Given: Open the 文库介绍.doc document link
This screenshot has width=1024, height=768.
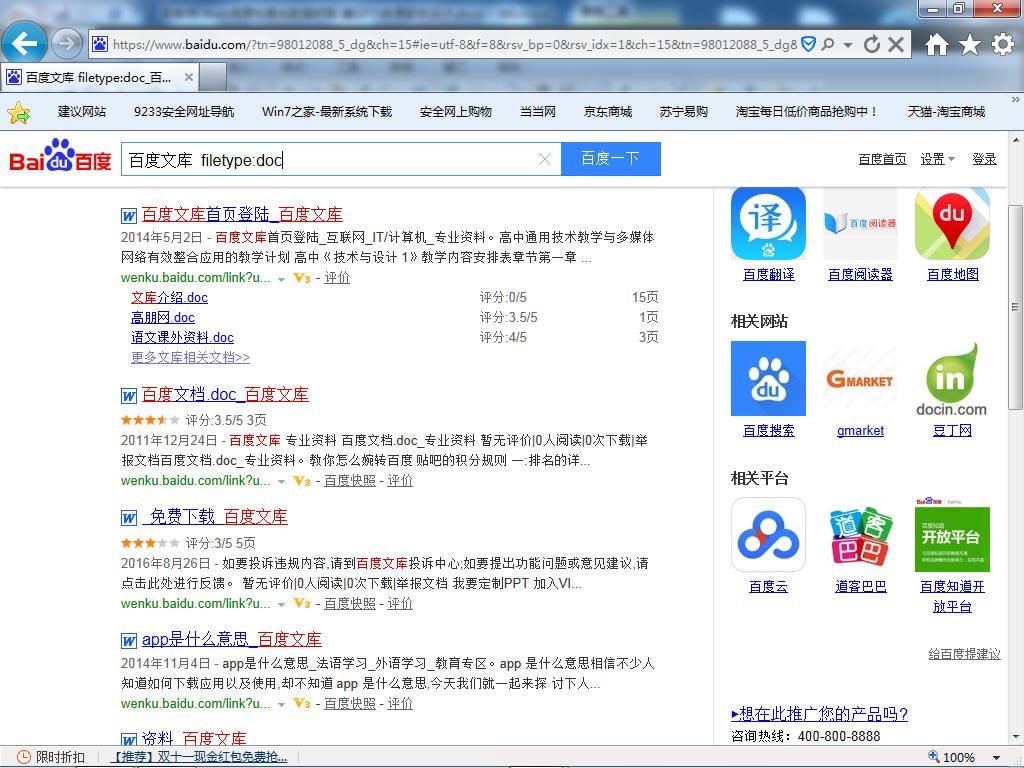Looking at the screenshot, I should click(x=169, y=298).
